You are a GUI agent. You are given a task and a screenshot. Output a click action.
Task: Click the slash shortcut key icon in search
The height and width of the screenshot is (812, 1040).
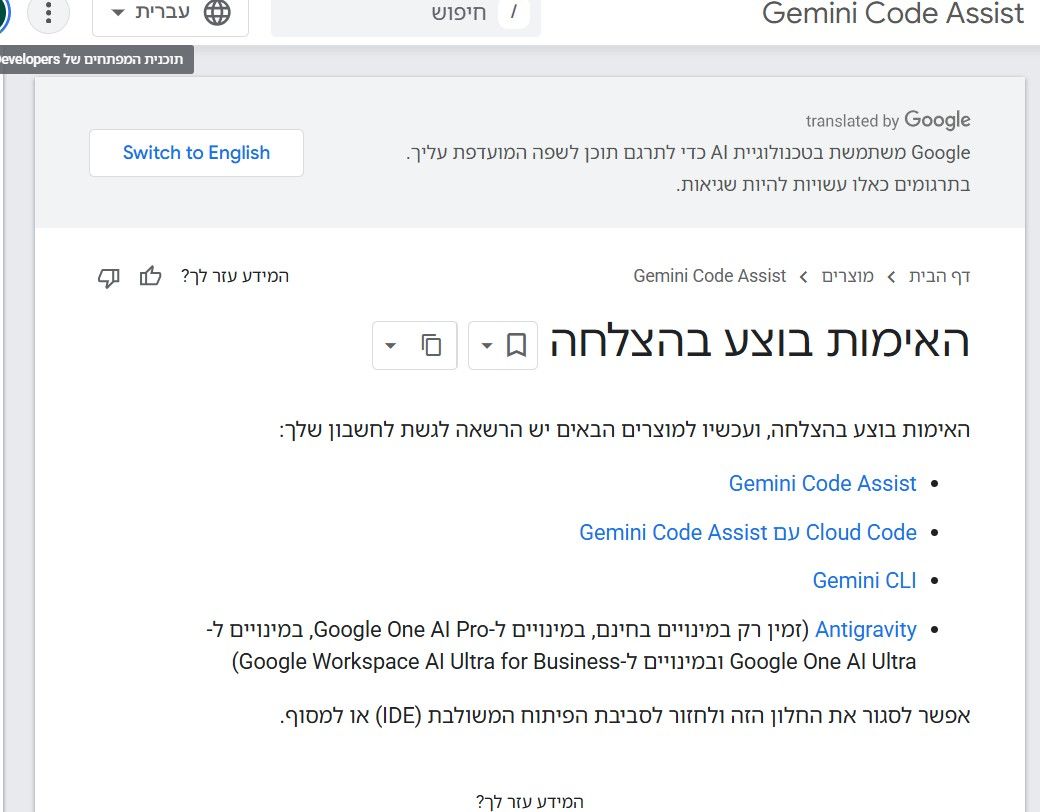(513, 12)
